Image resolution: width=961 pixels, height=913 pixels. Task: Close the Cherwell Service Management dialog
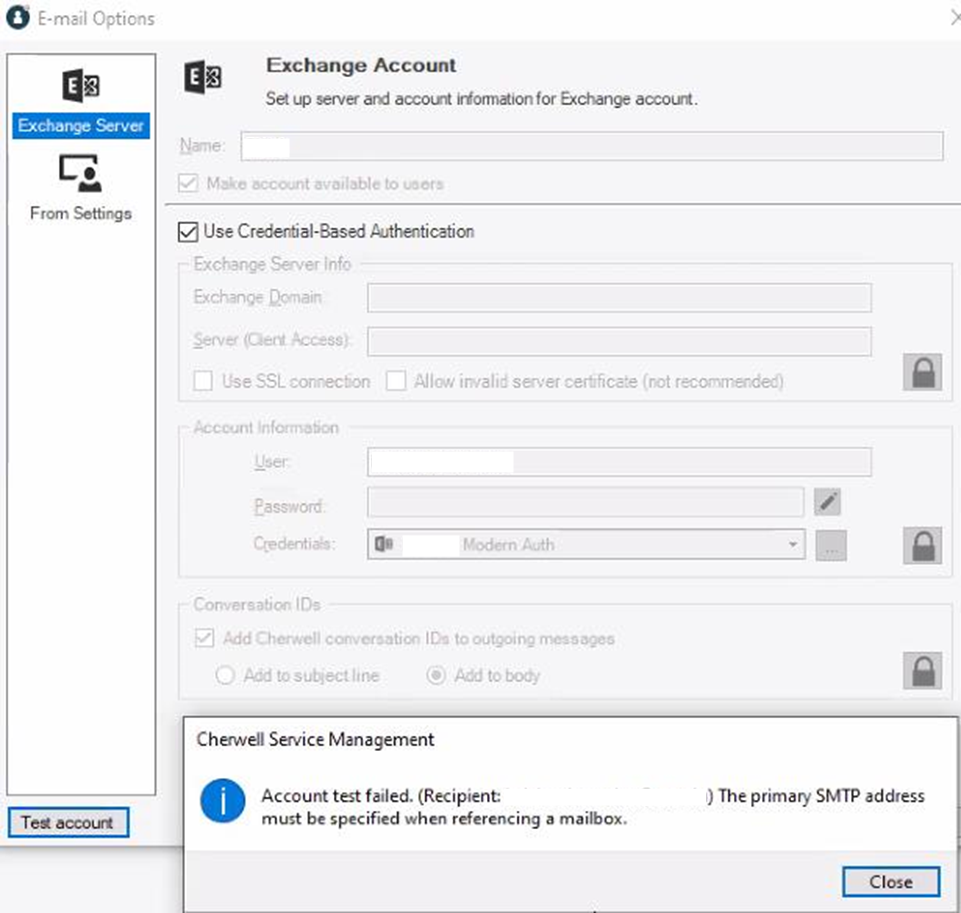click(x=890, y=881)
